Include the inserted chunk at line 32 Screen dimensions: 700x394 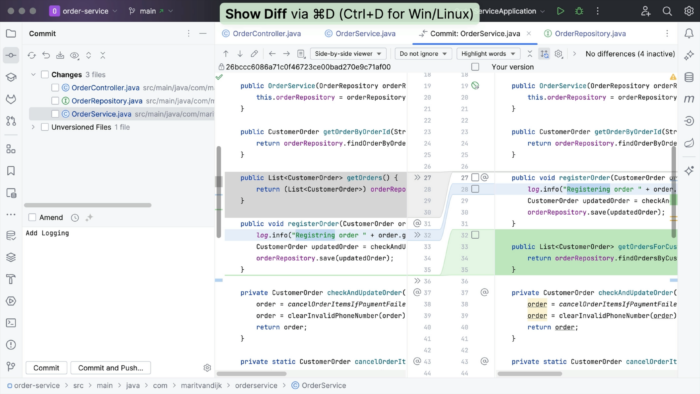pos(475,235)
